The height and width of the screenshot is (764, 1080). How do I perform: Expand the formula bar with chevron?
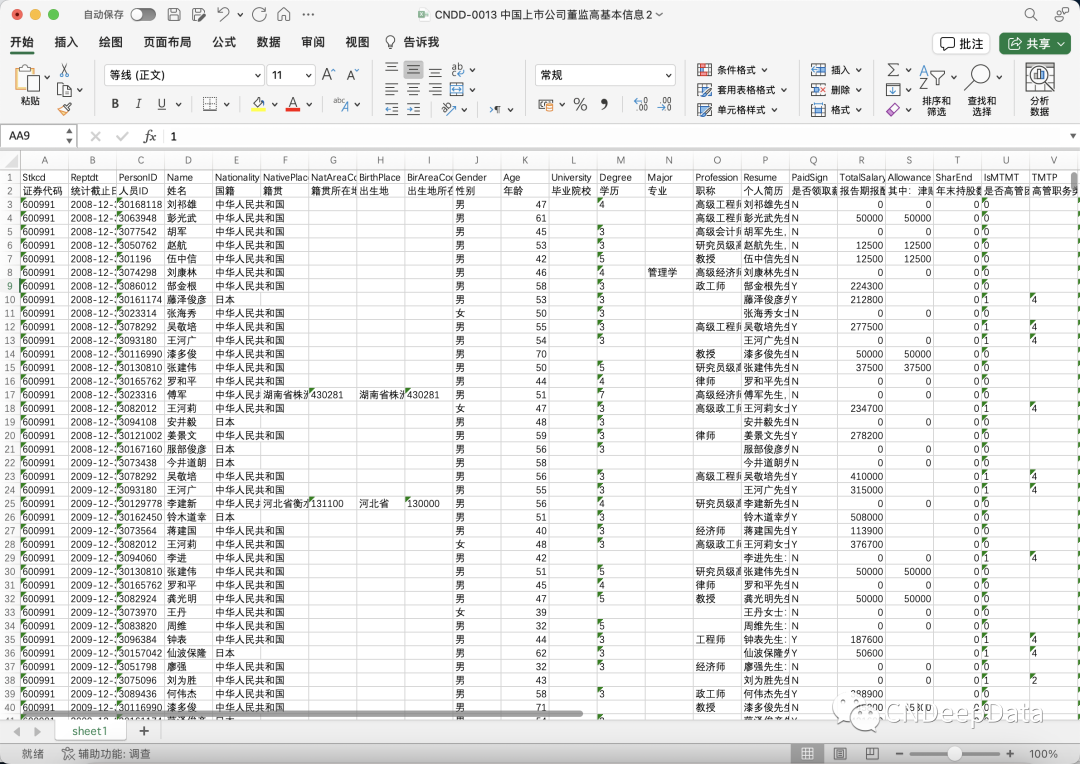coord(1072,136)
